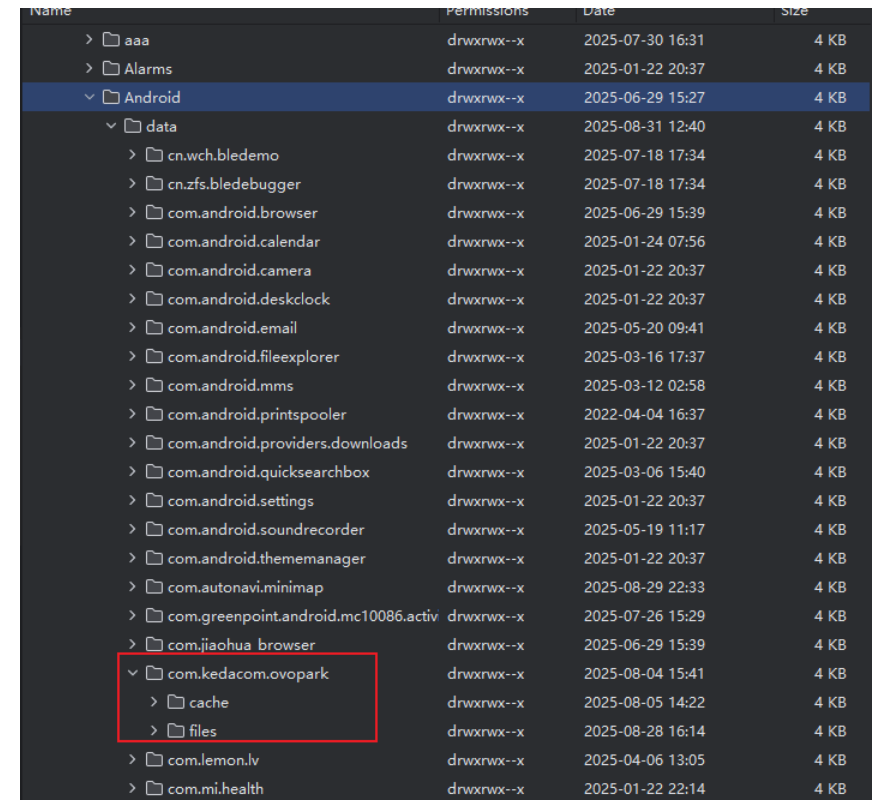Click the Alarms folder icon
This screenshot has height=809, width=889.
pyautogui.click(x=111, y=69)
